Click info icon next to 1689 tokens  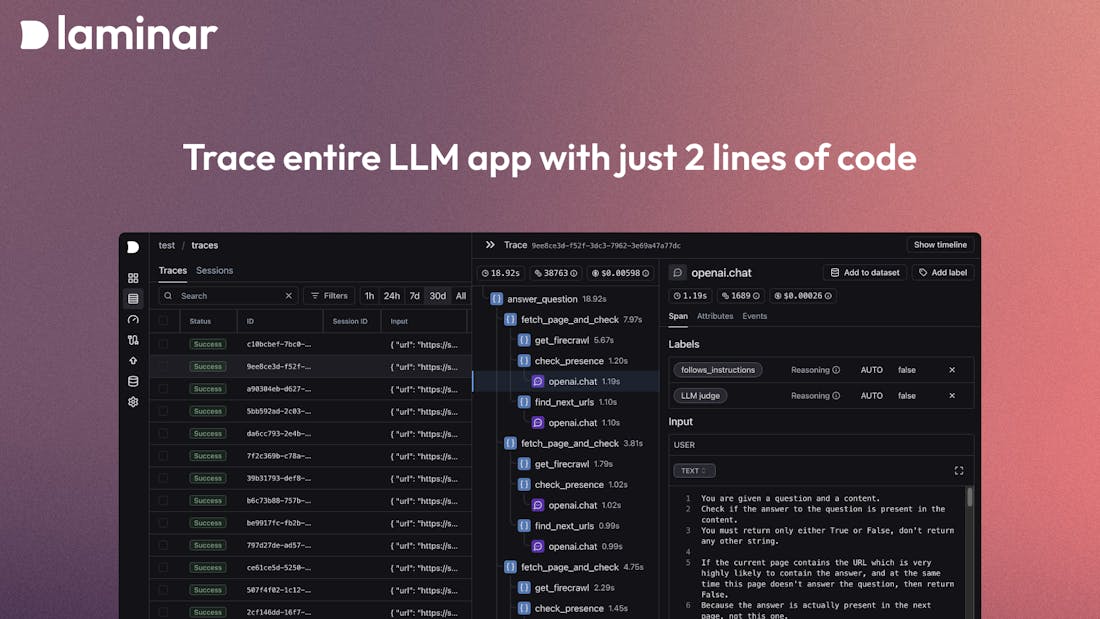[756, 296]
